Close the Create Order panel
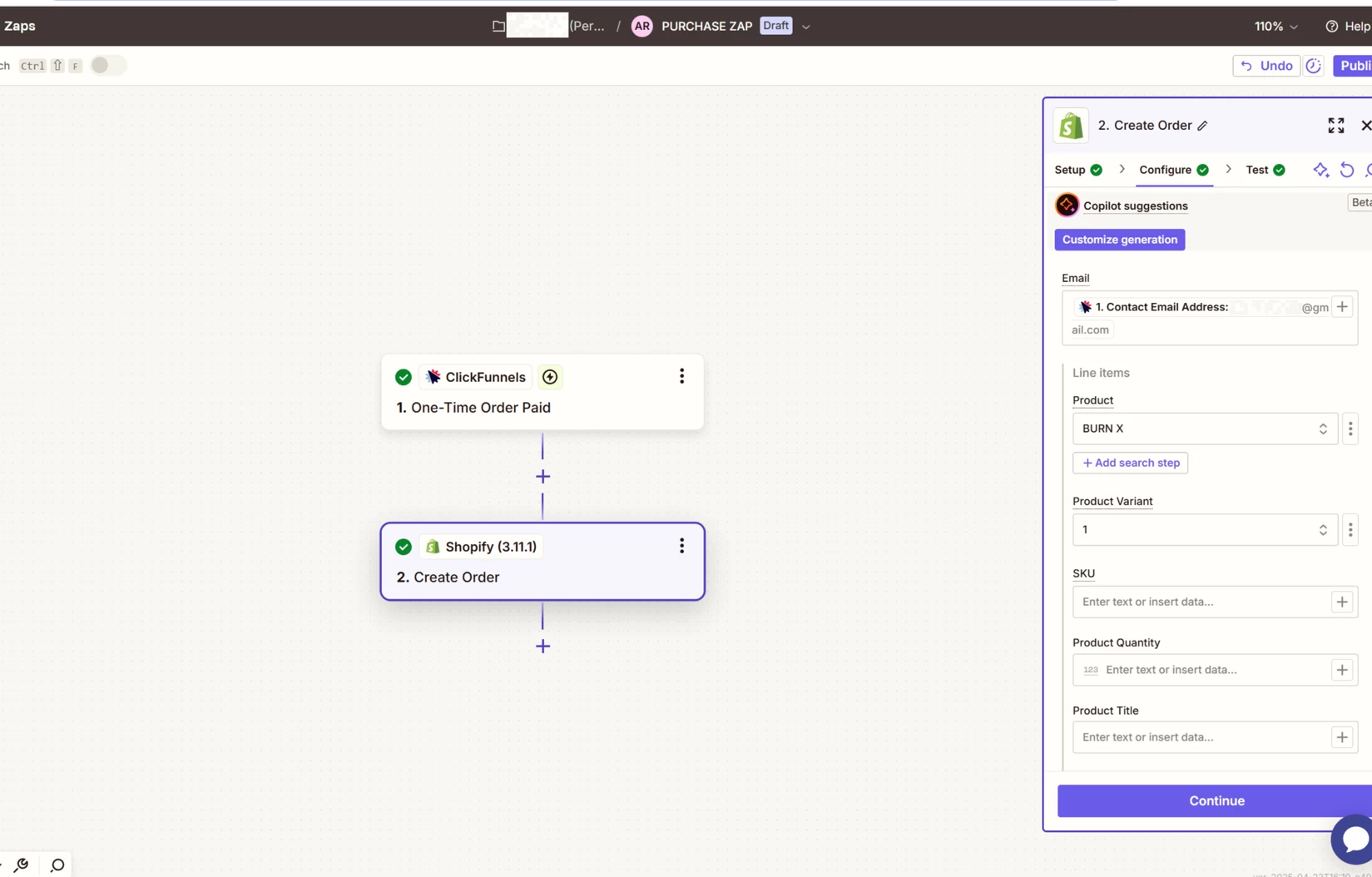The image size is (1372, 877). click(x=1365, y=126)
